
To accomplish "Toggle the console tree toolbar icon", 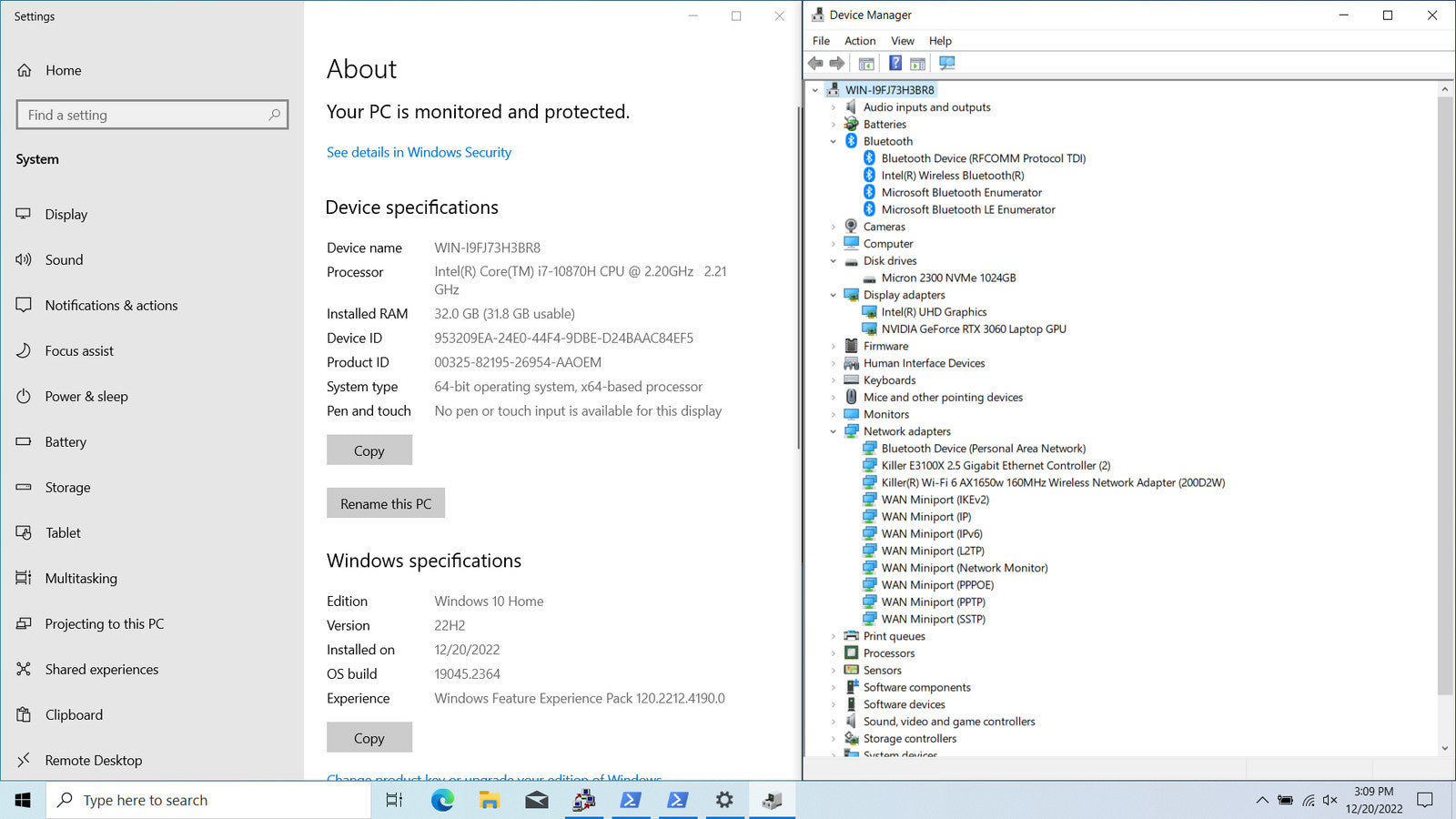I will click(x=866, y=64).
